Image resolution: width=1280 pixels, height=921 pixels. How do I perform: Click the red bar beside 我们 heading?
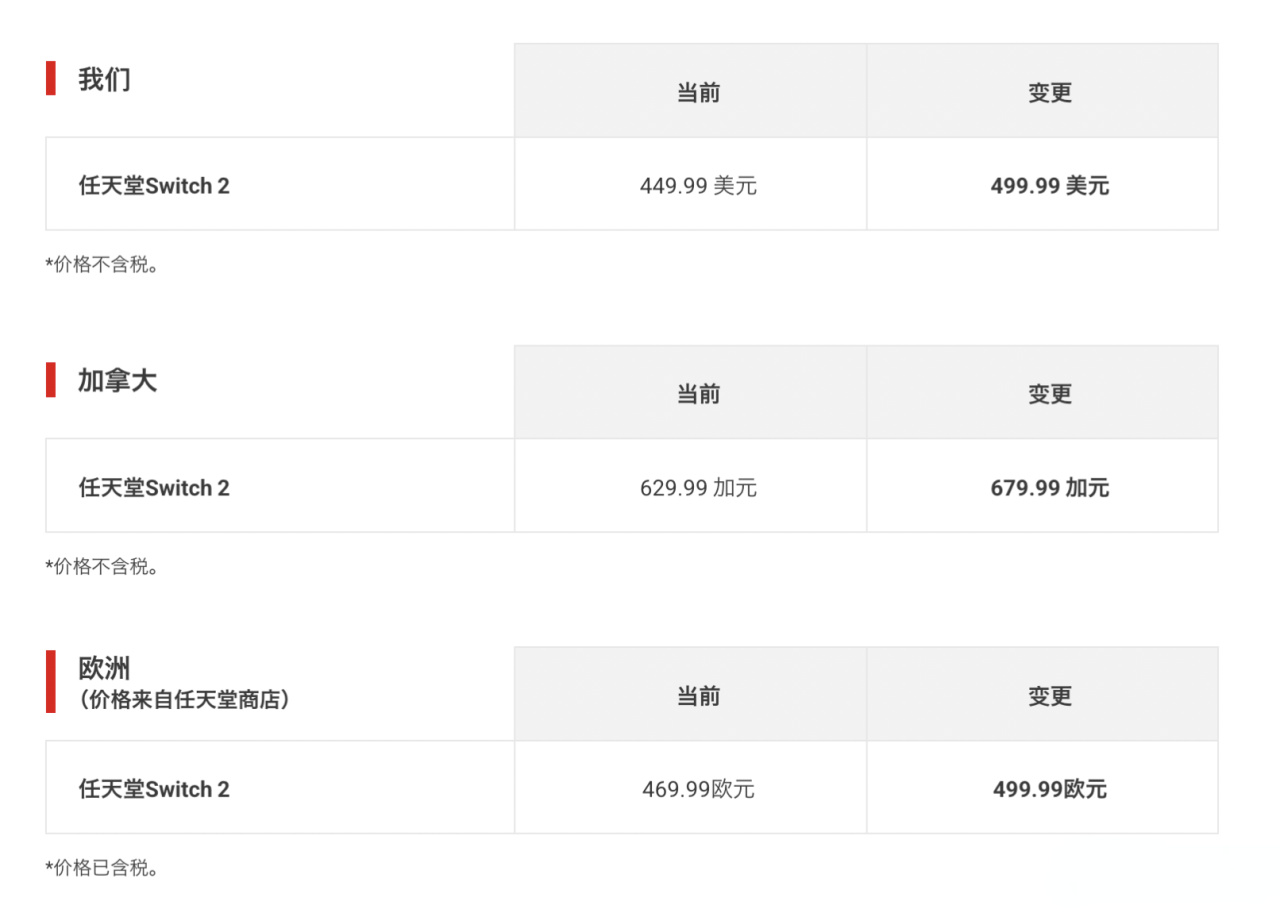click(x=50, y=78)
